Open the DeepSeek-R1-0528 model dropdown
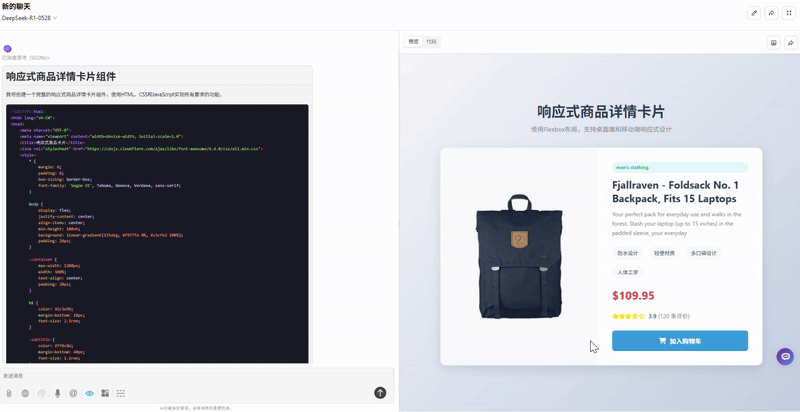This screenshot has height=412, width=800. pos(29,17)
